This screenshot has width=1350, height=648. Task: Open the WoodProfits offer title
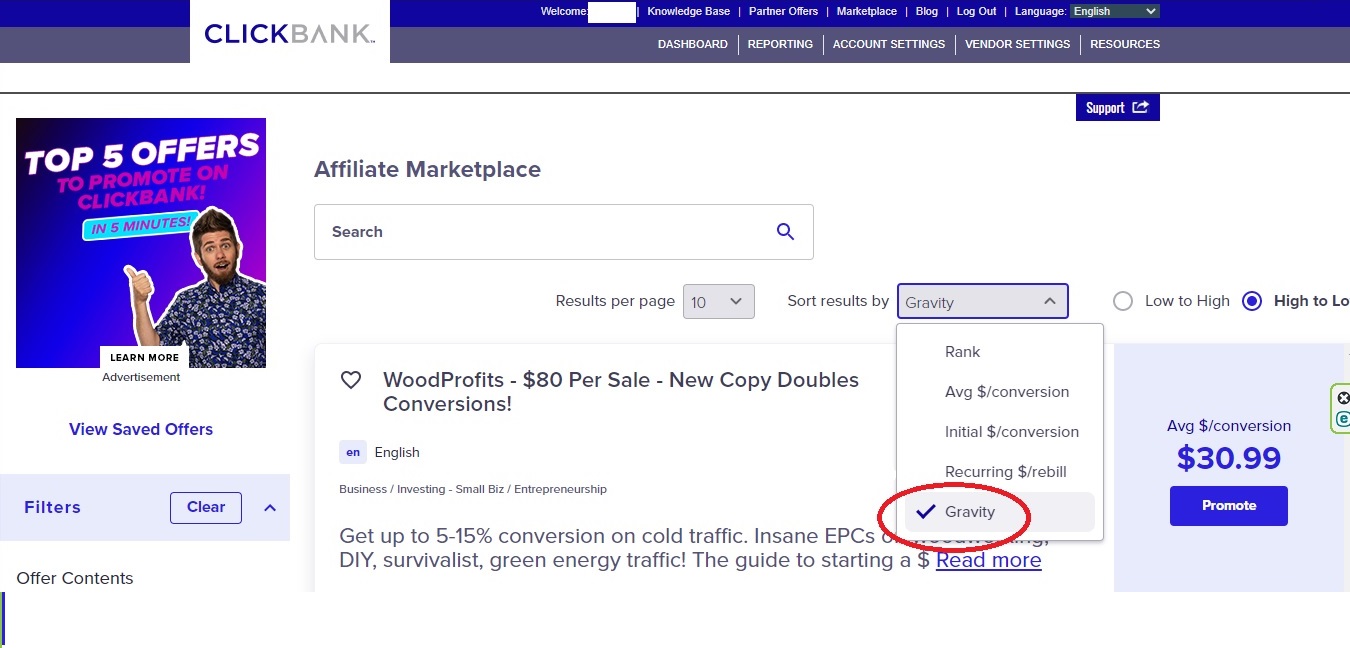pos(621,392)
